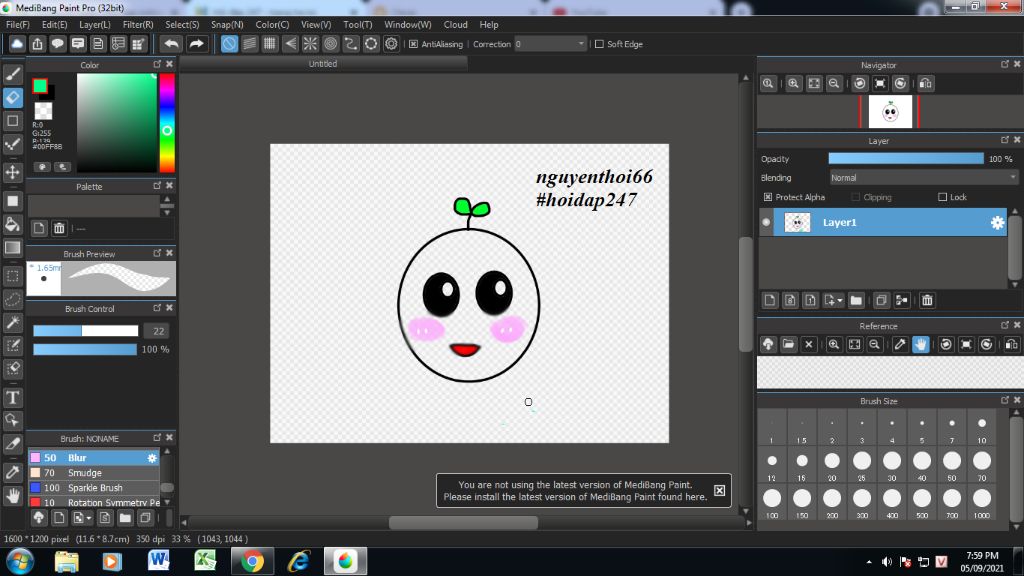Expand the add-layer dropdown arrow in Layer panel

tap(840, 300)
